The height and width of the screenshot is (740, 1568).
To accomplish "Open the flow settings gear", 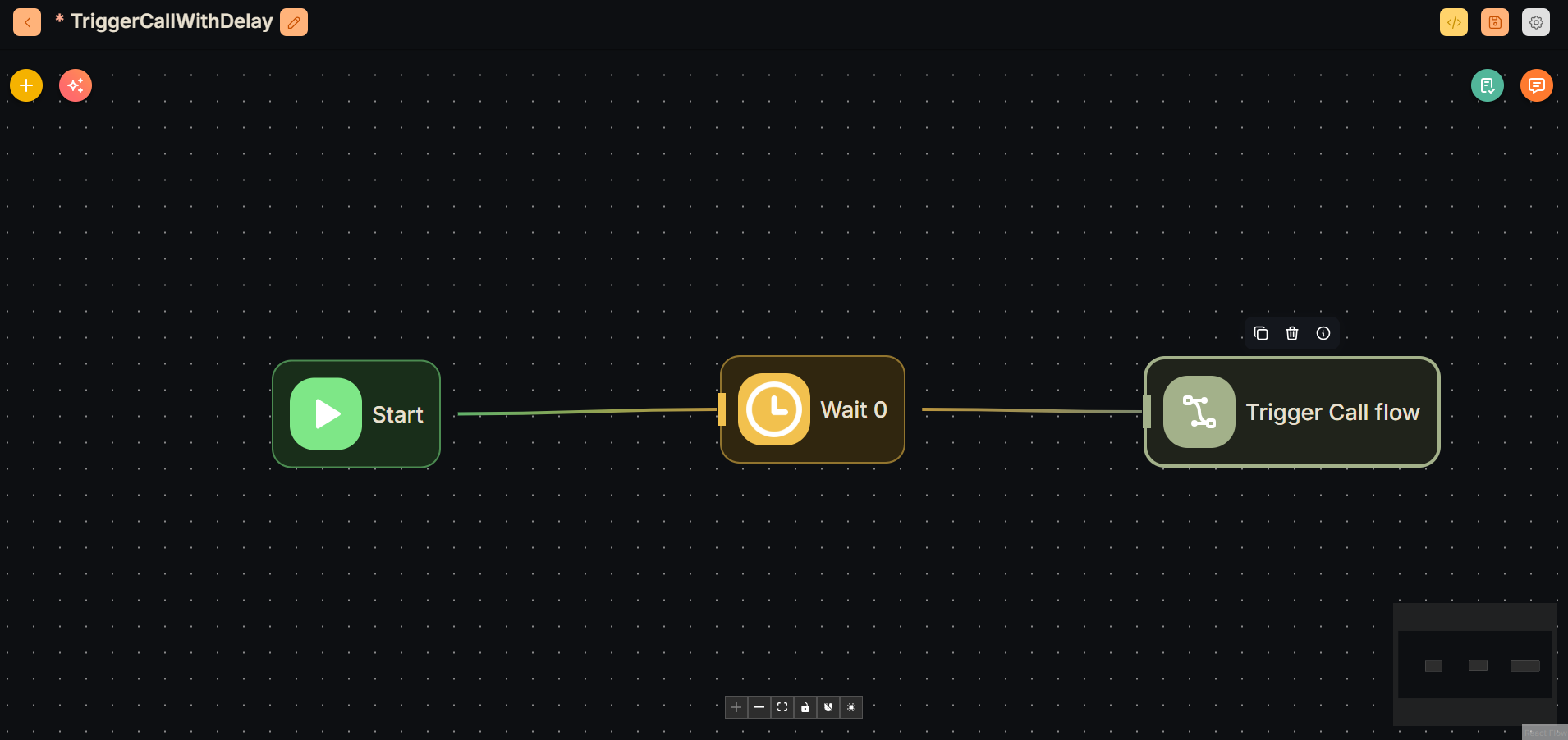I will click(1535, 22).
